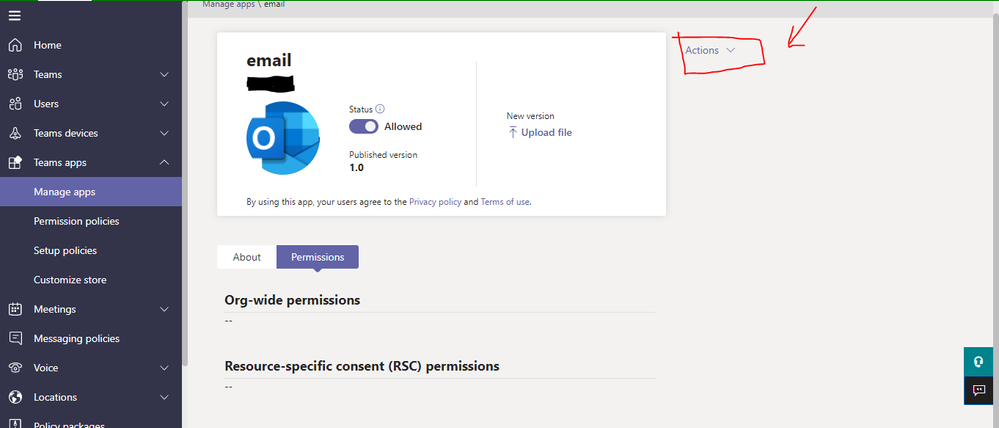Click the Published version 1.0 text

point(383,161)
